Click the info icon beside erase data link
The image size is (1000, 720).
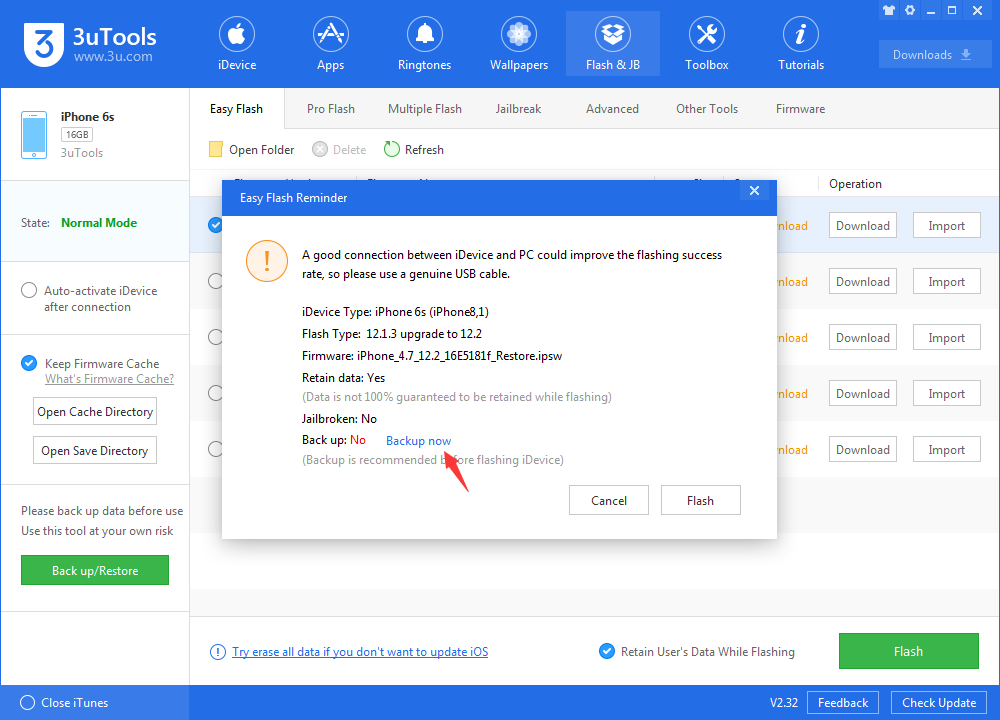pyautogui.click(x=217, y=652)
